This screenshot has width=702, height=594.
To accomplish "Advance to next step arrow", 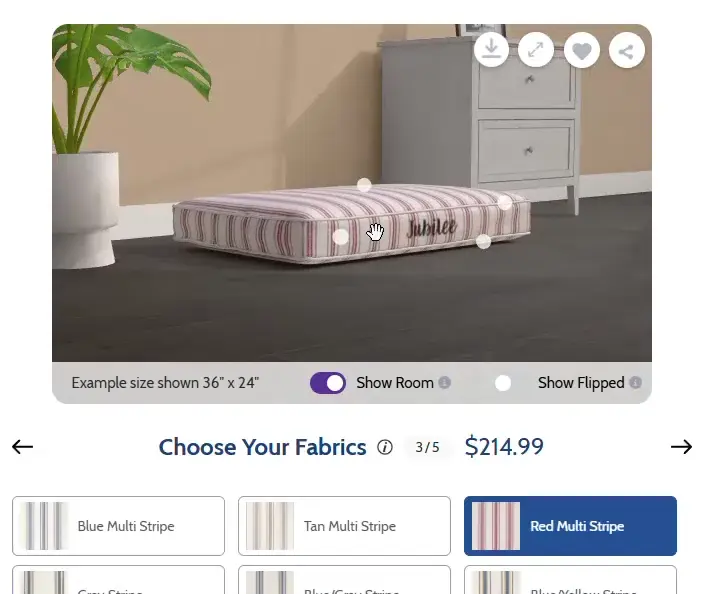I will tap(681, 447).
